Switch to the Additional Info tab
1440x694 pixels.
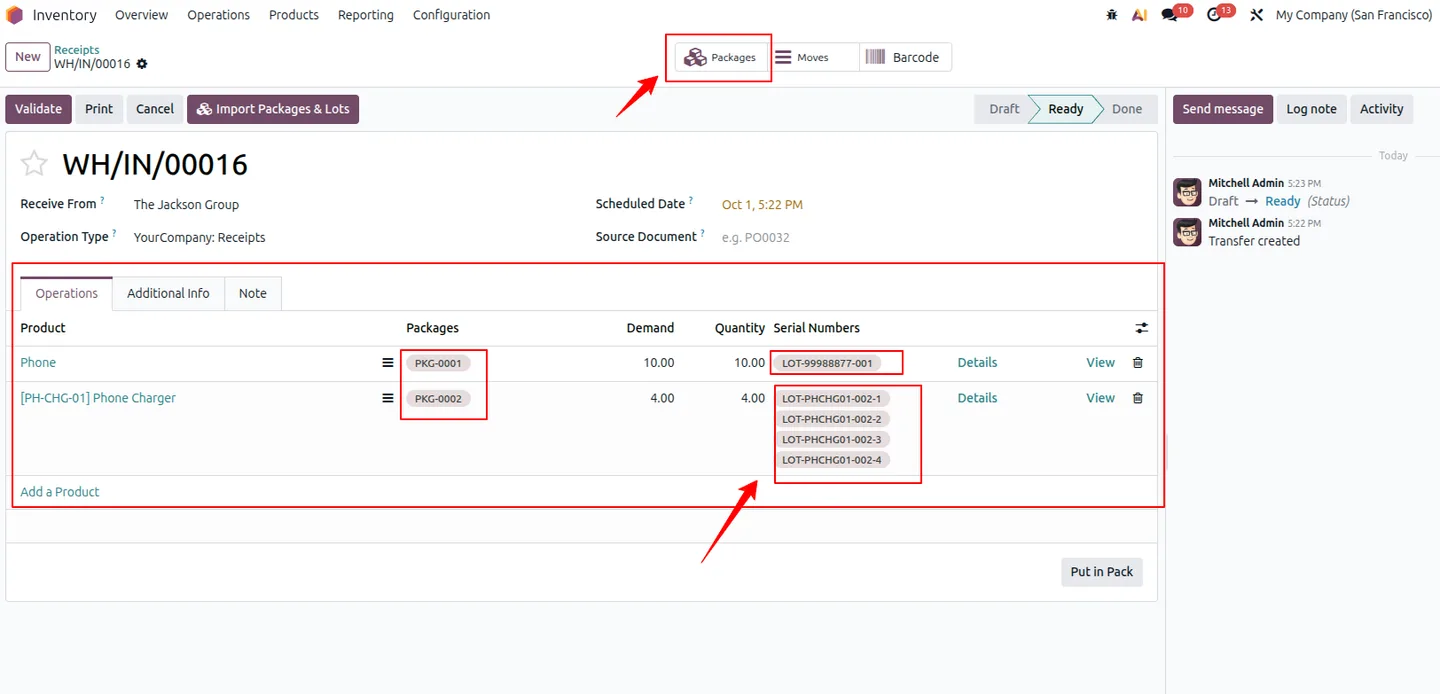click(168, 293)
